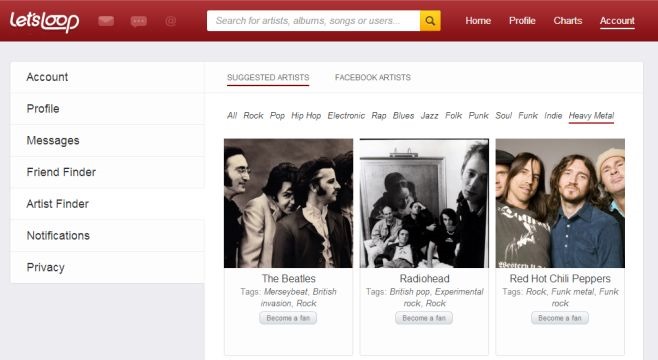The height and width of the screenshot is (360, 658).
Task: Become a fan of Radiohead
Action: [x=424, y=318]
